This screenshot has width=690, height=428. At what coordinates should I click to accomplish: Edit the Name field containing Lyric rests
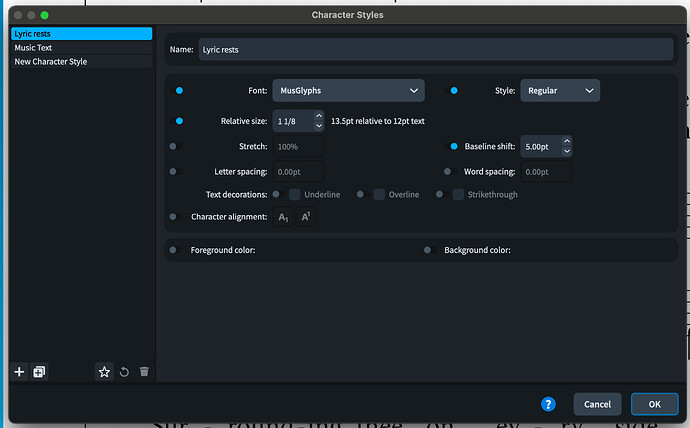(436, 50)
